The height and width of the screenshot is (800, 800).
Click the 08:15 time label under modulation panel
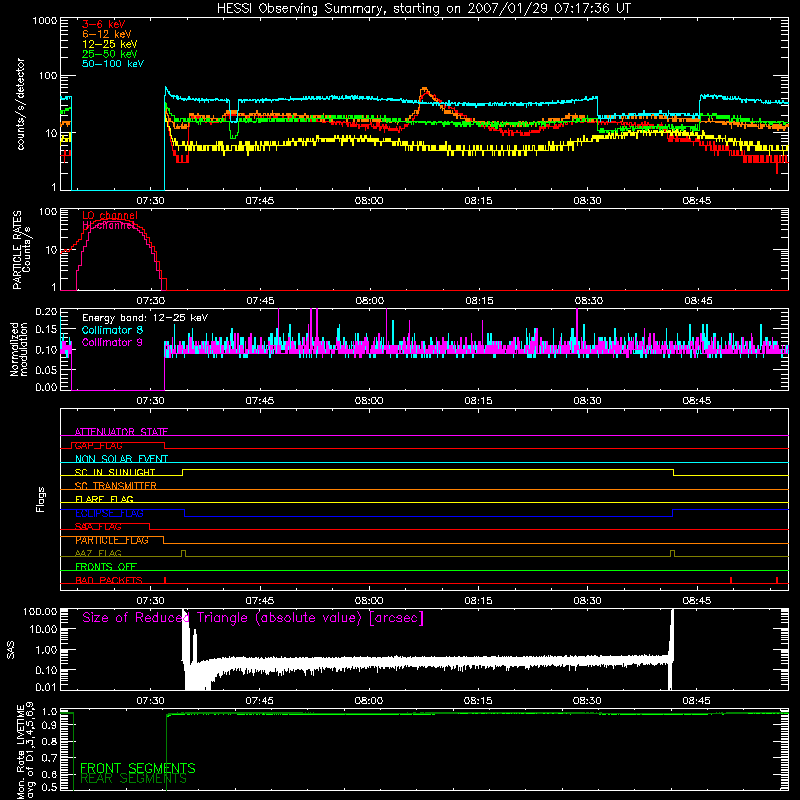click(x=479, y=401)
